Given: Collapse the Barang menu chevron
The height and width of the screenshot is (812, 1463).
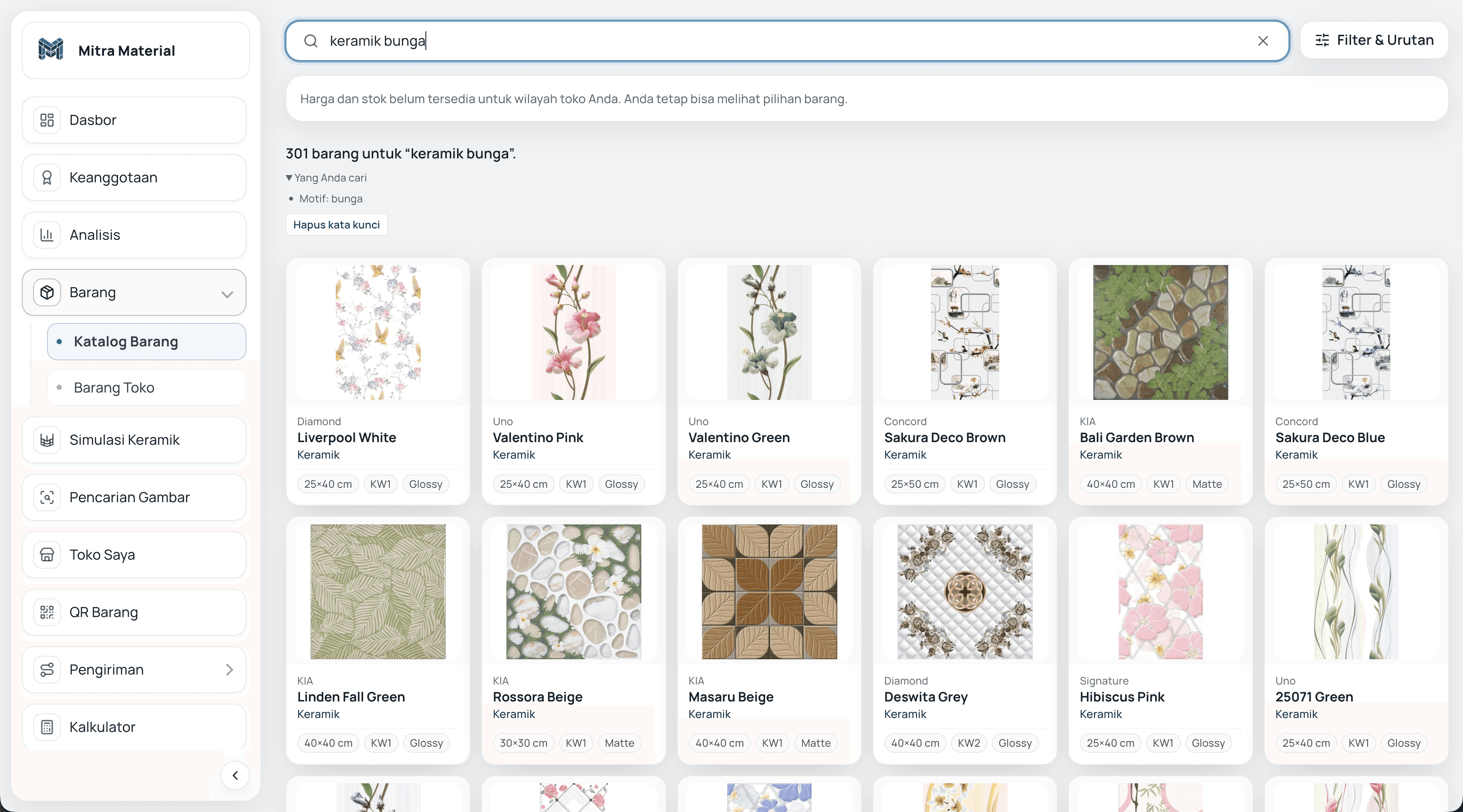Looking at the screenshot, I should 227,294.
